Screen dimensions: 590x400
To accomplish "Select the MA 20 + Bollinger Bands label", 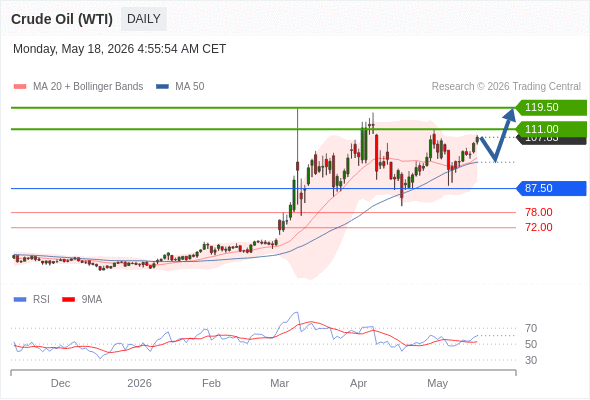I will click(88, 87).
